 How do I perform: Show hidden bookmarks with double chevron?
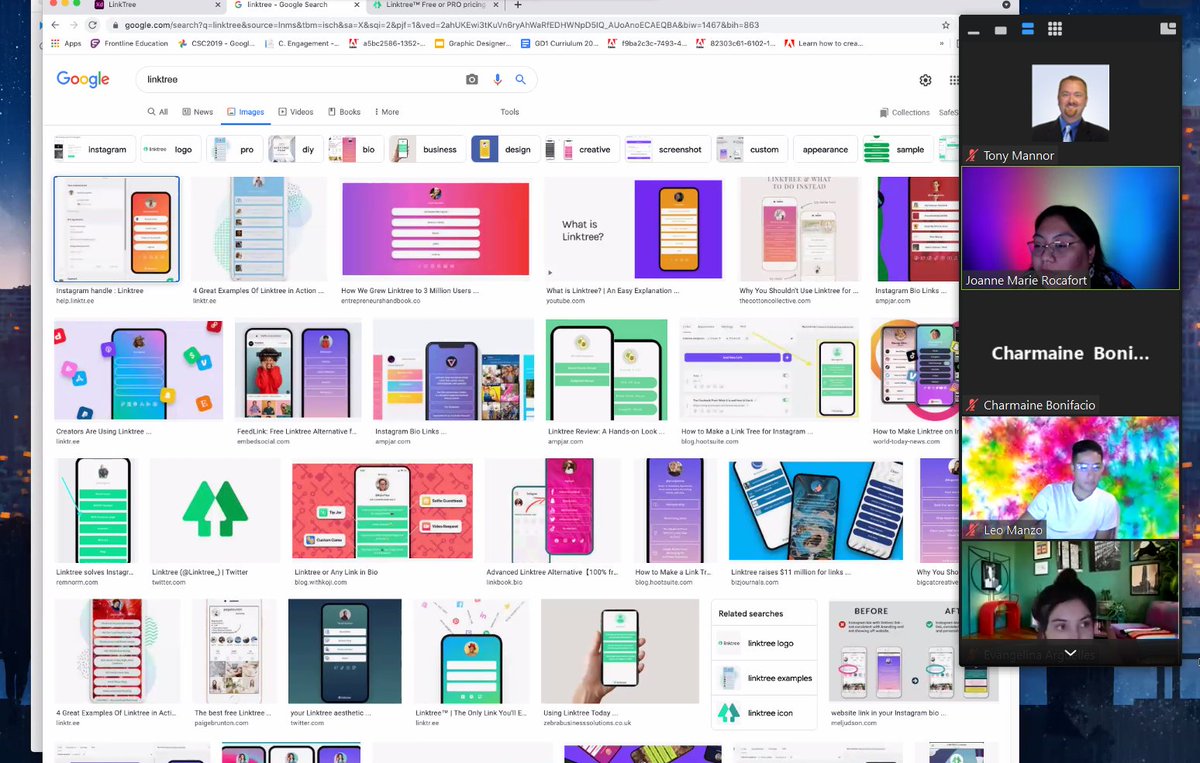(942, 43)
